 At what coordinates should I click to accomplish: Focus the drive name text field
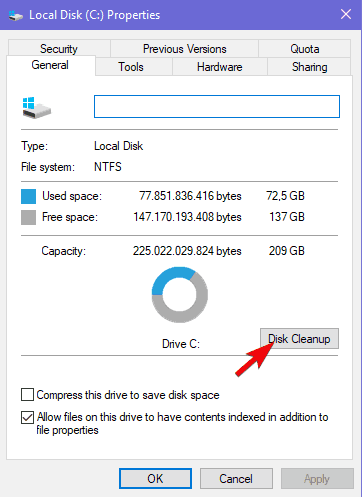[217, 106]
